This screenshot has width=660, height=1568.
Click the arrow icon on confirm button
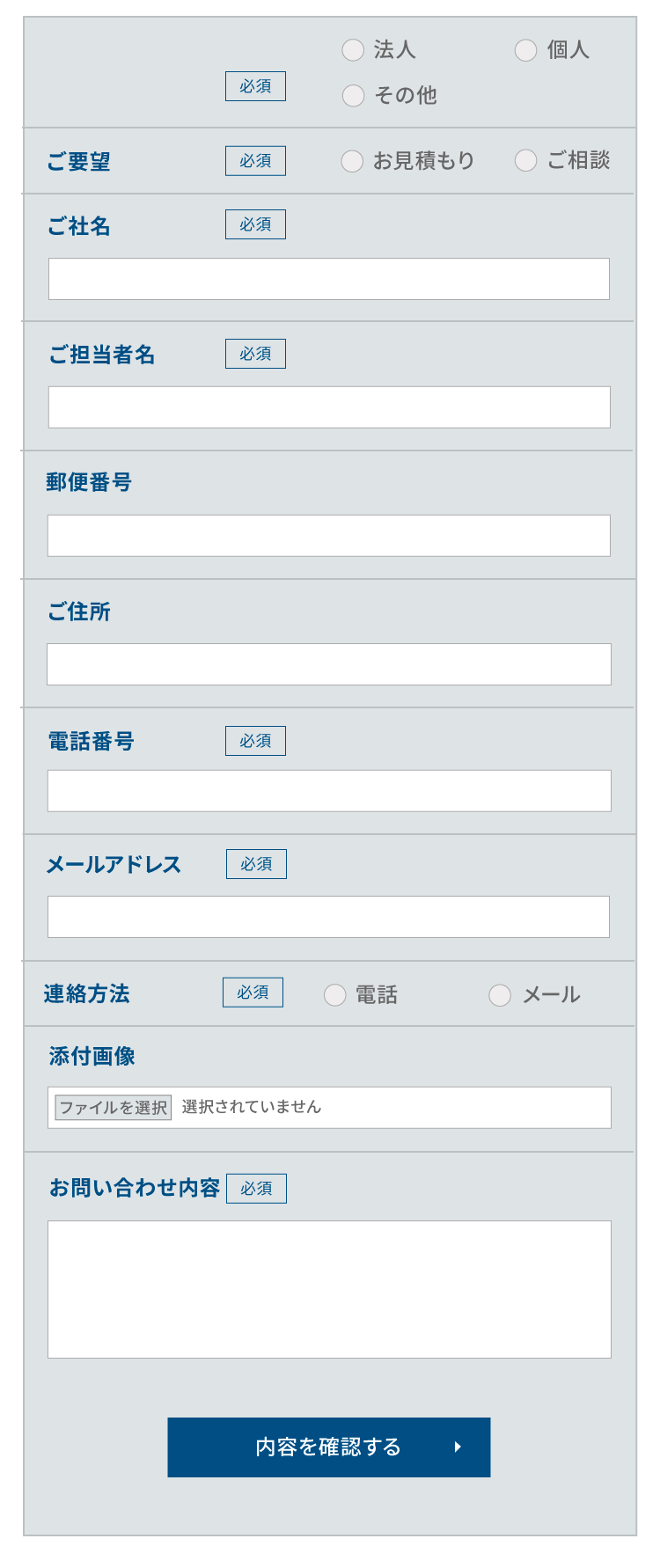[x=458, y=1447]
